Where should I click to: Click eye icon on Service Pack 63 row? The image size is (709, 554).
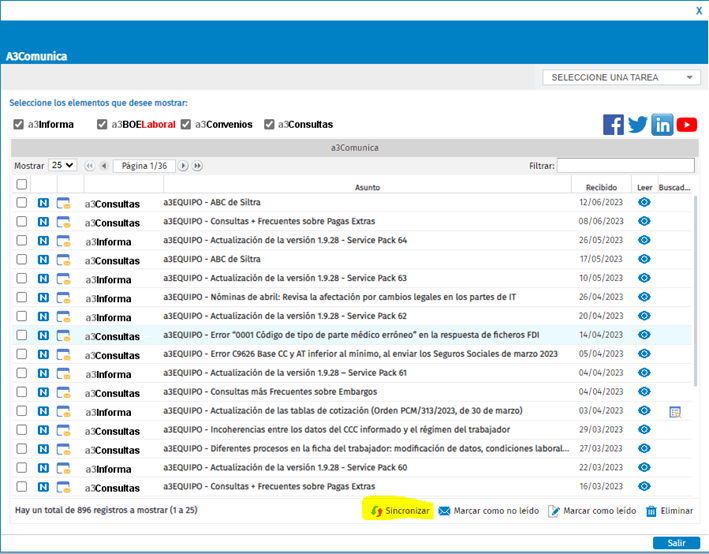(x=644, y=278)
